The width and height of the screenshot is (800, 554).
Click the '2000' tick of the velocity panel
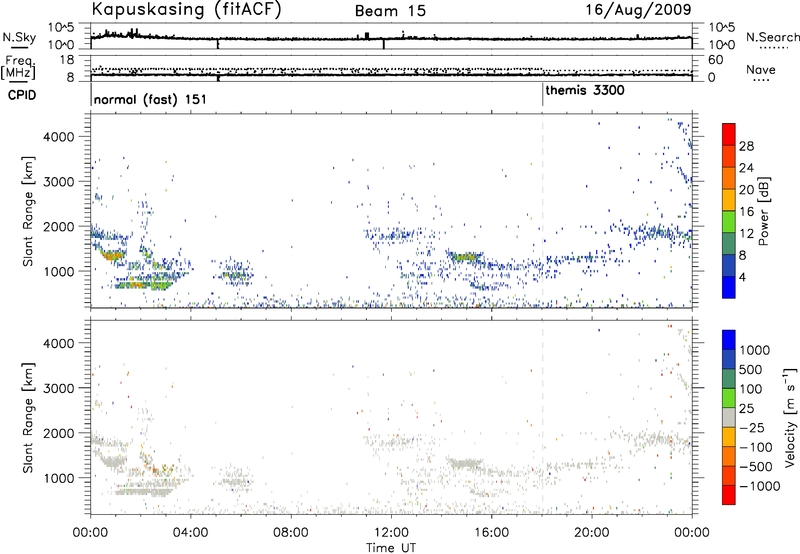tap(59, 433)
